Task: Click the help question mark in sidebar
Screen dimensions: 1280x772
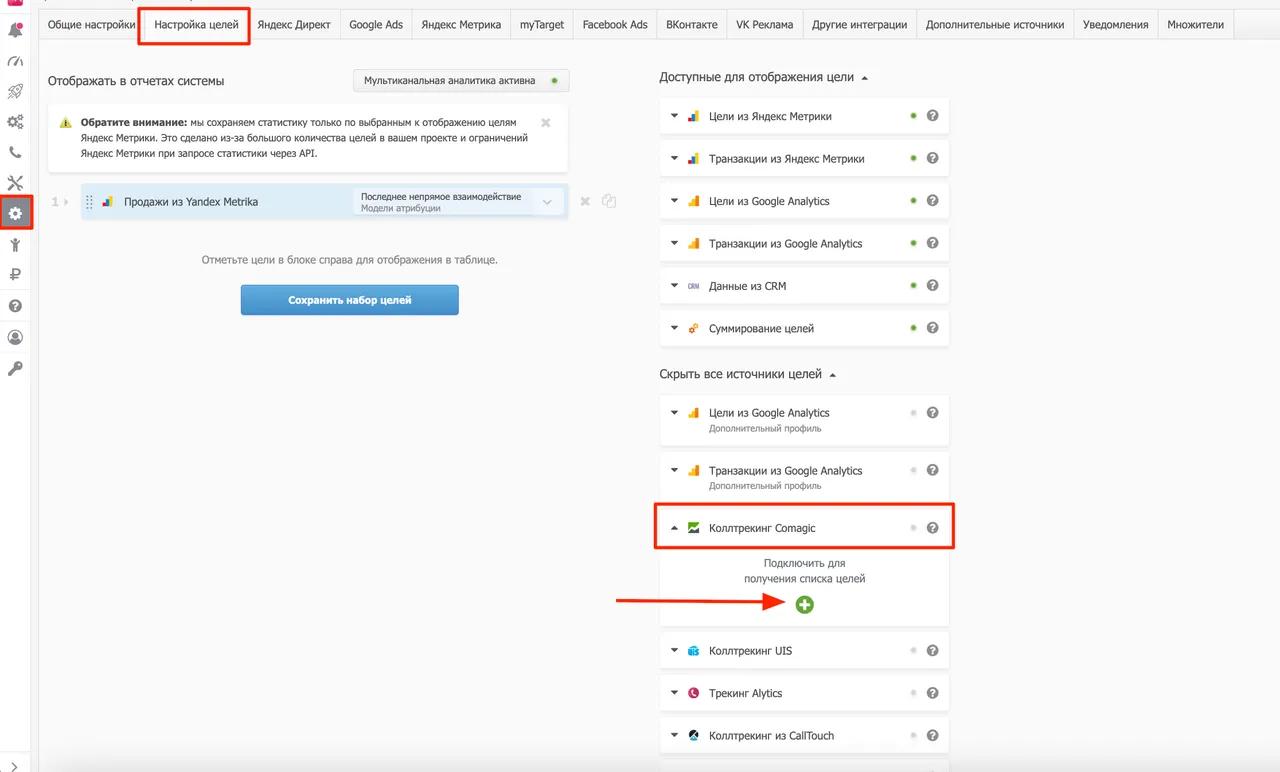Action: point(15,306)
